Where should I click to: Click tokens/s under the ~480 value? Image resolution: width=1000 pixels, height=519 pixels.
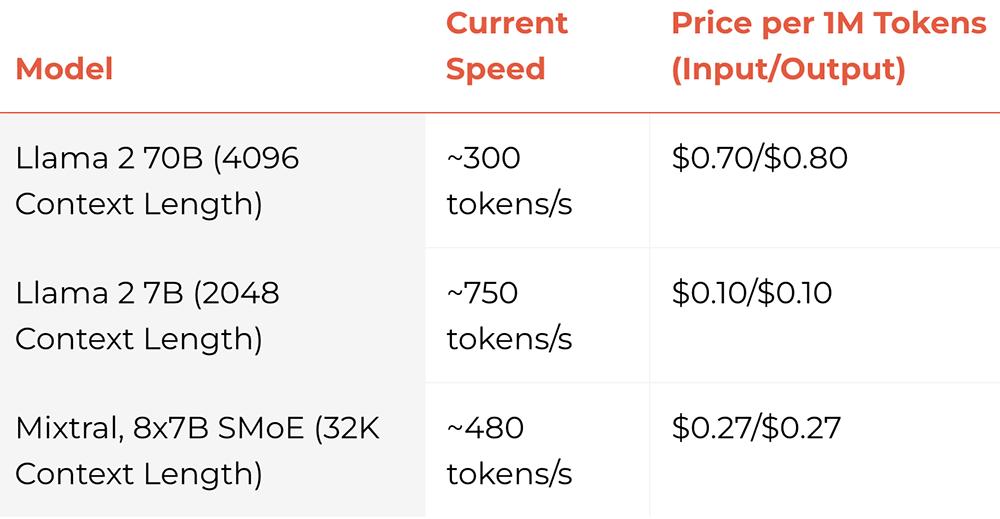click(509, 474)
